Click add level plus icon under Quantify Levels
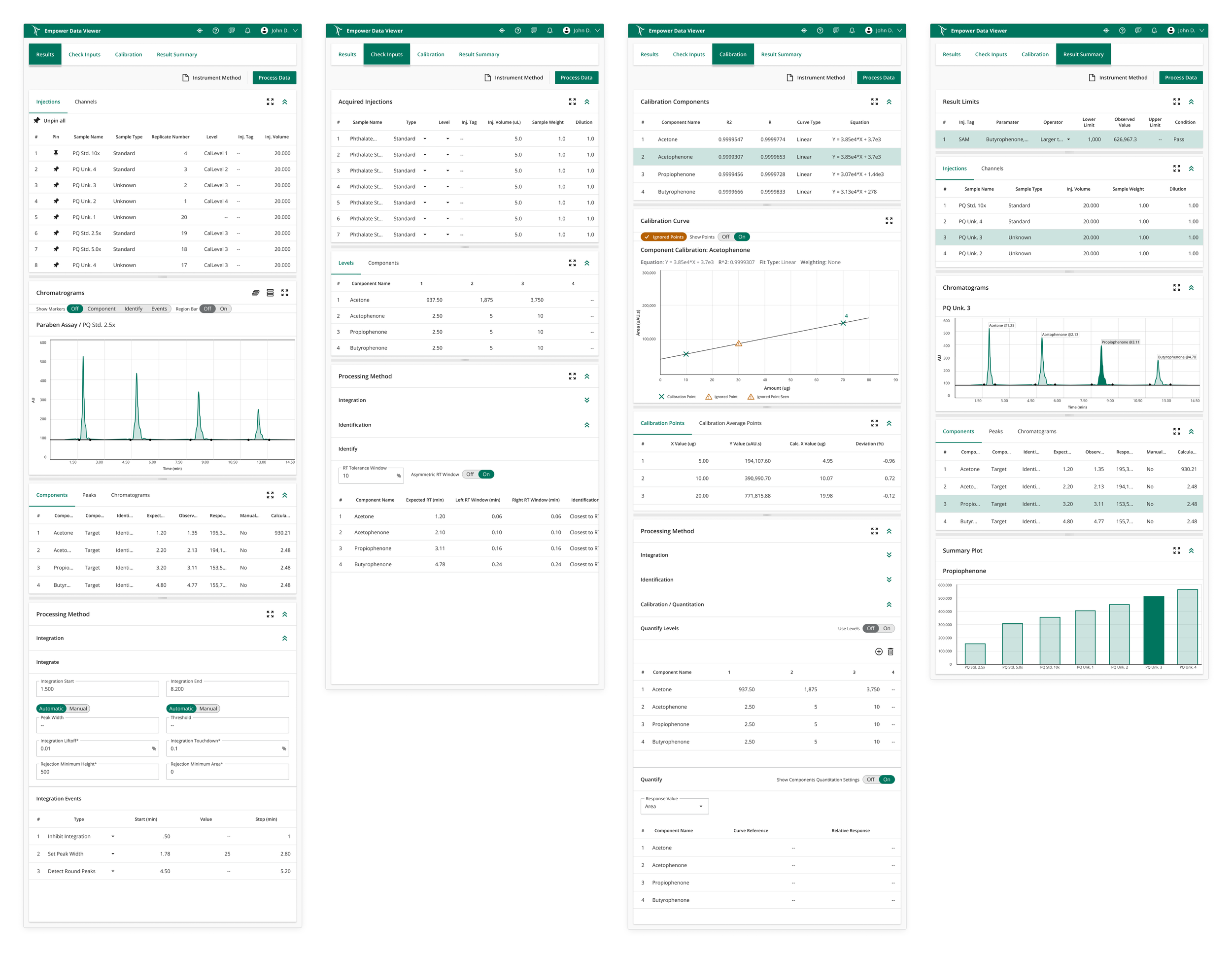The image size is (1232, 953). pos(878,651)
